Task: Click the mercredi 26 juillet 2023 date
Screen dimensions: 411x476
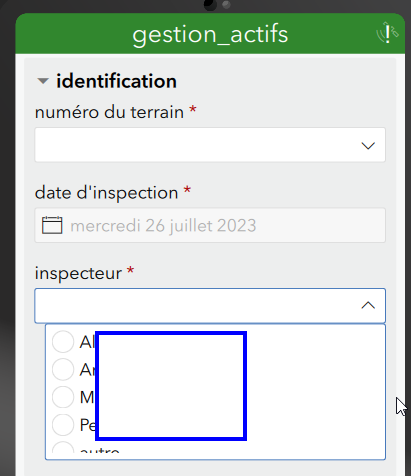Action: (163, 226)
